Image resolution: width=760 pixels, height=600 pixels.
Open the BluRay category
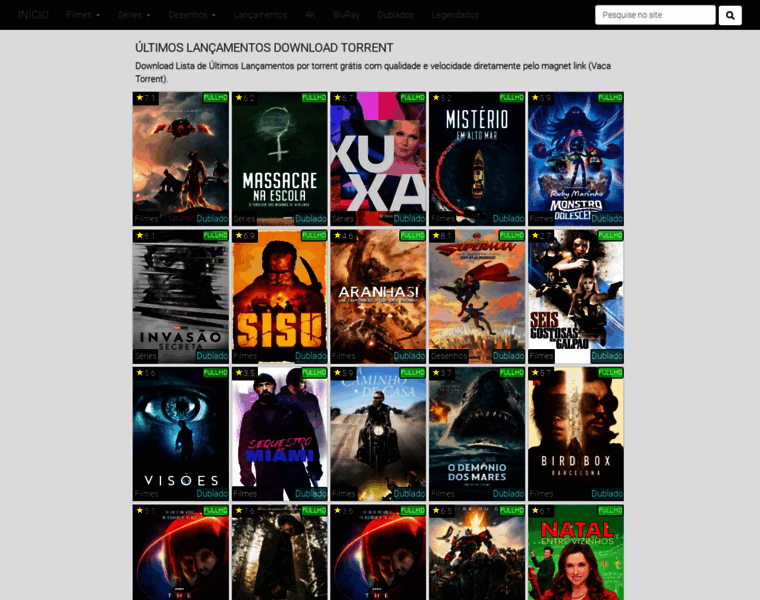346,15
